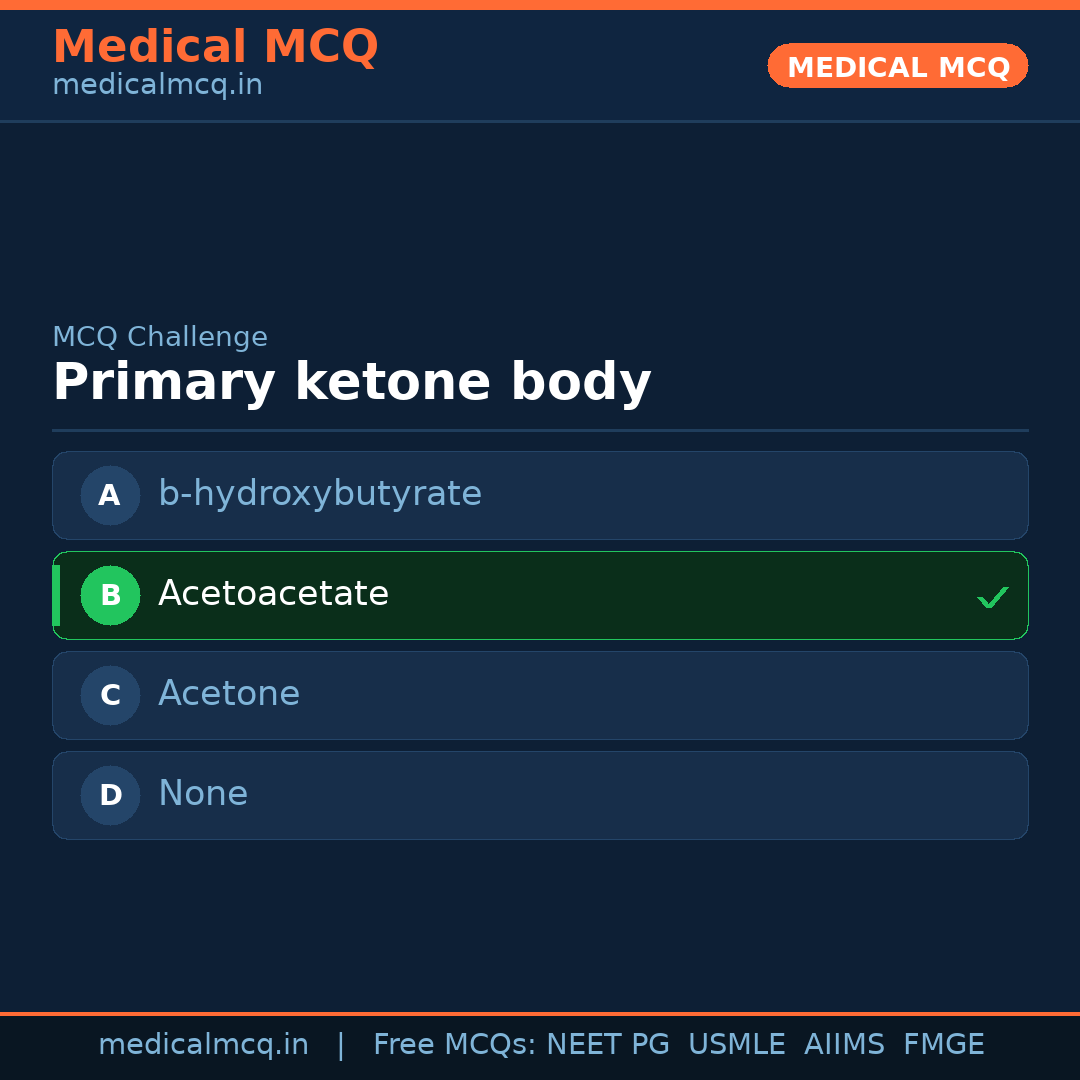This screenshot has width=1080, height=1080.
Task: Click the Medical MCQ logo text
Action: 216,47
